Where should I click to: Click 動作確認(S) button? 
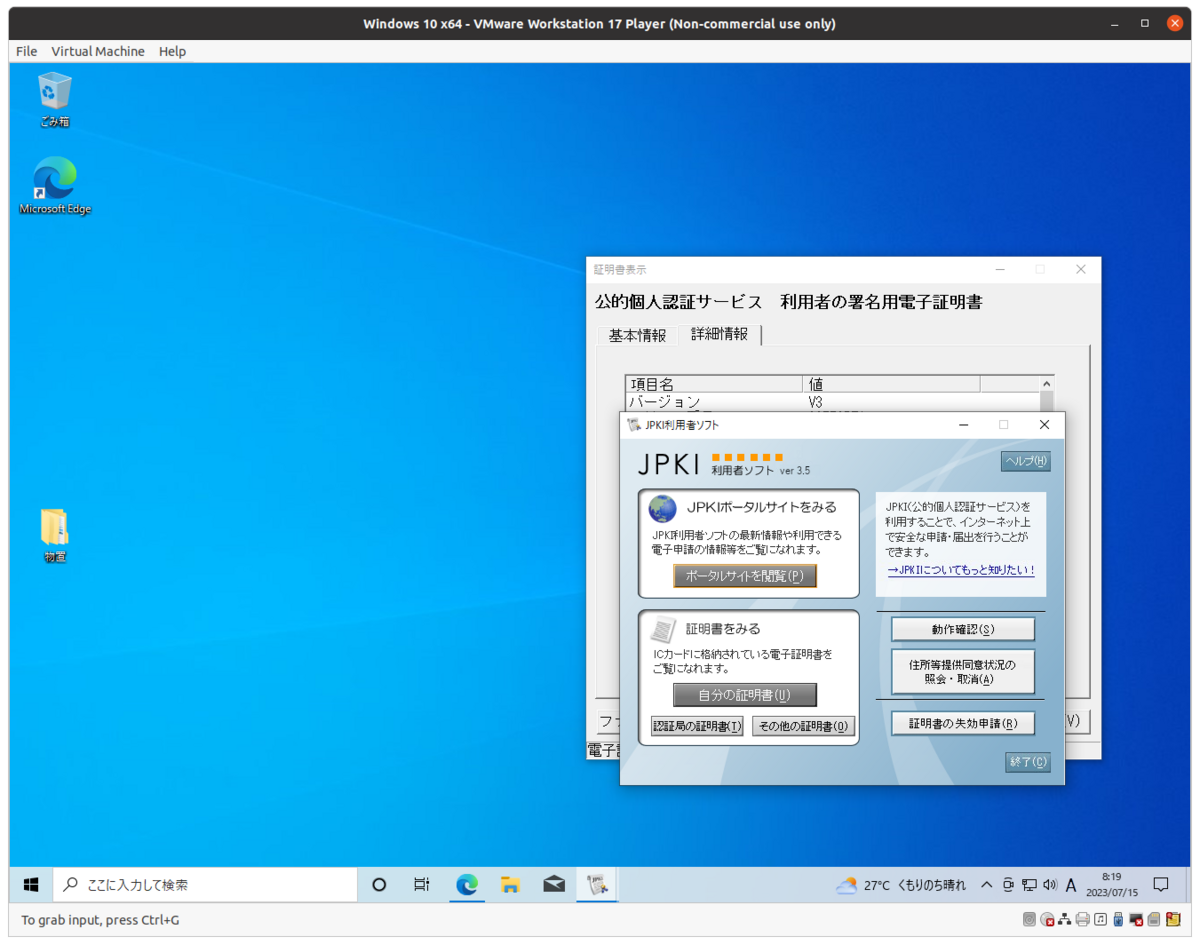point(963,629)
